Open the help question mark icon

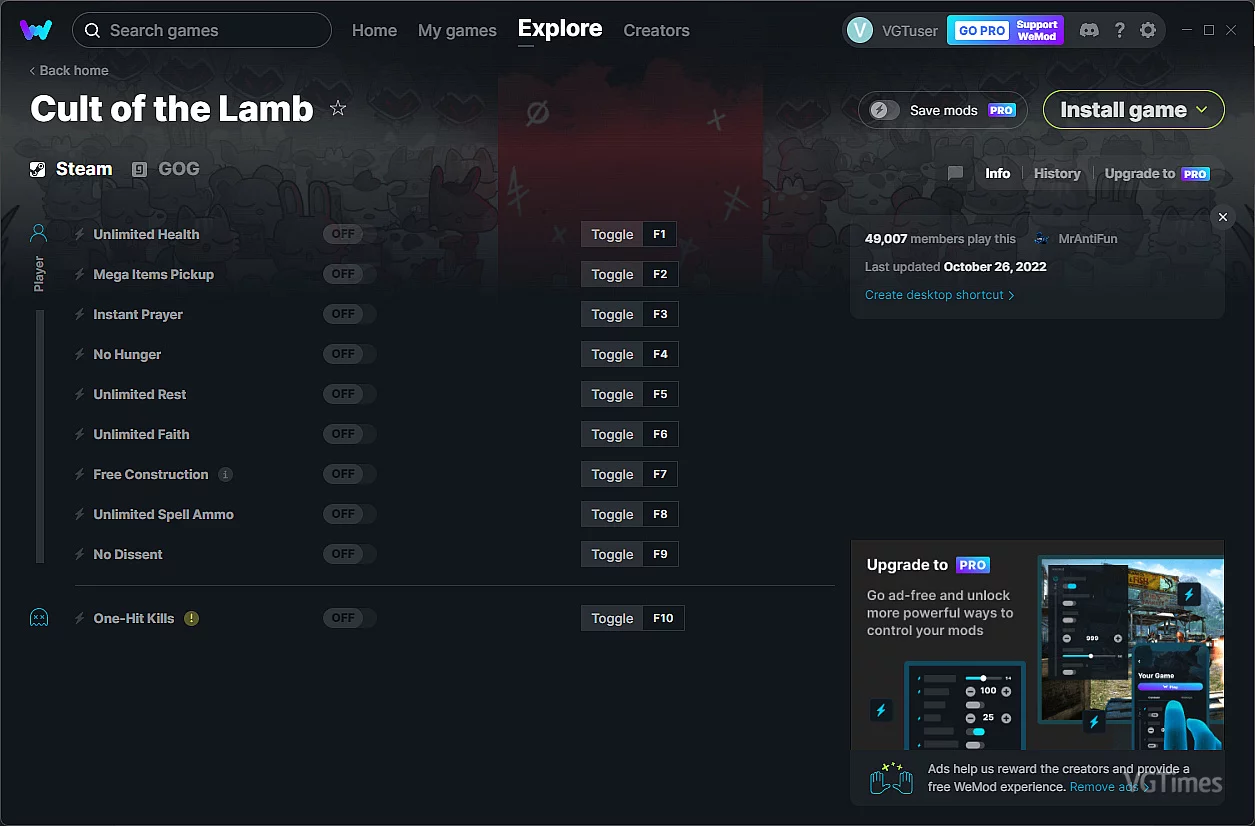(x=1119, y=30)
